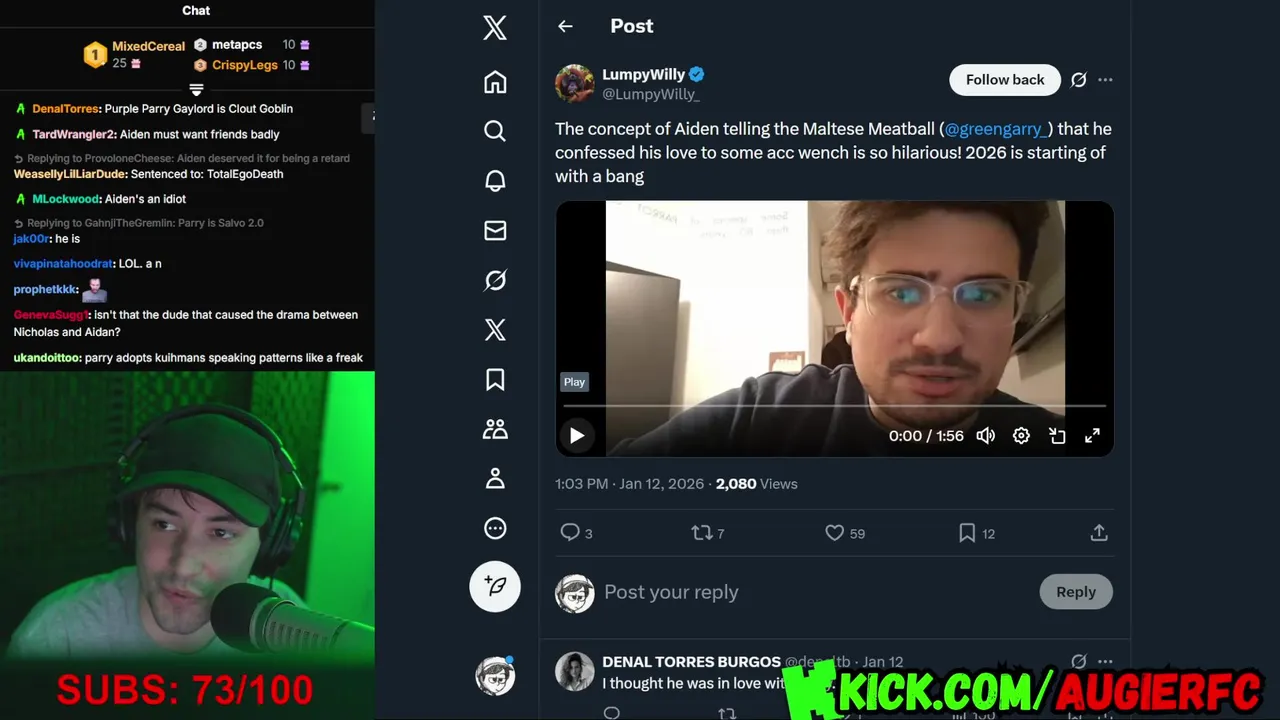Go back using the arrow
The height and width of the screenshot is (720, 1280).
point(566,26)
